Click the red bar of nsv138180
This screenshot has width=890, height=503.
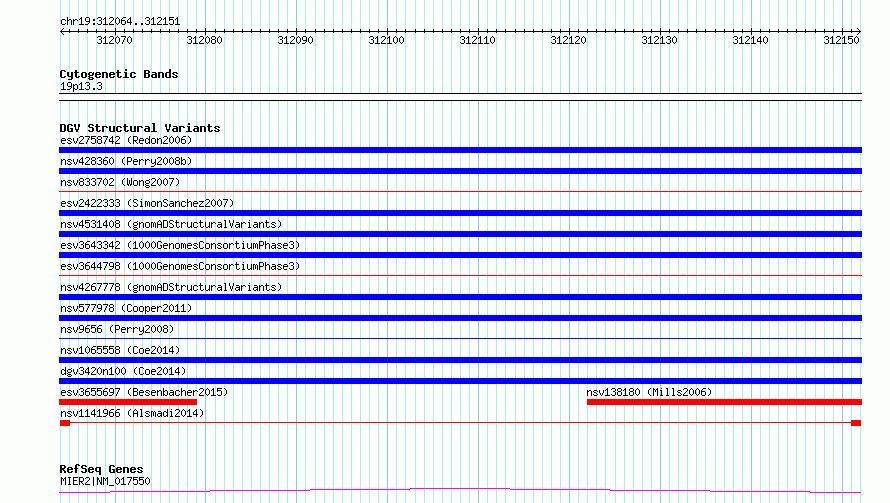coord(724,402)
